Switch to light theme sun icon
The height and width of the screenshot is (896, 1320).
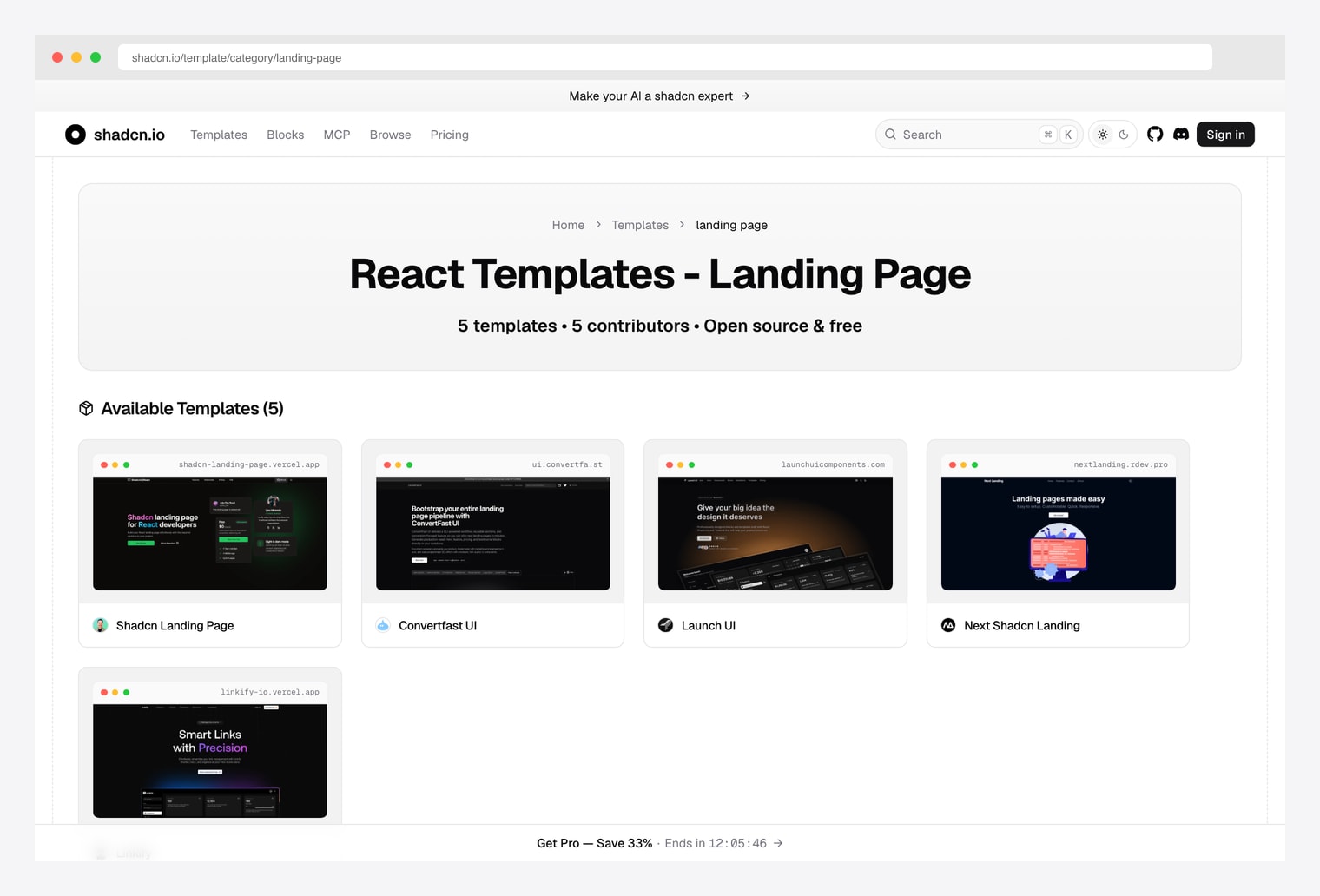(1103, 135)
